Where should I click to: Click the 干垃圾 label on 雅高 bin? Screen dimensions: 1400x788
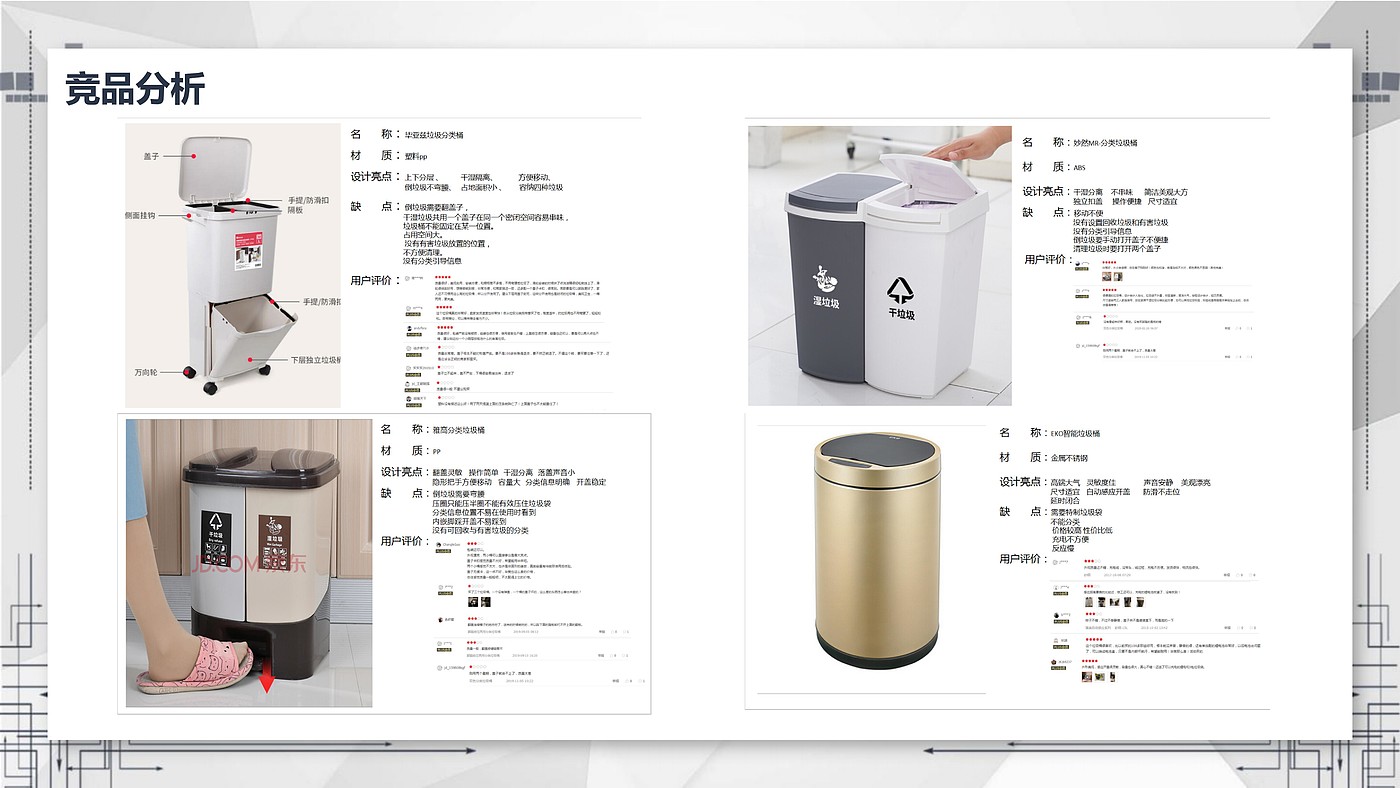point(217,537)
